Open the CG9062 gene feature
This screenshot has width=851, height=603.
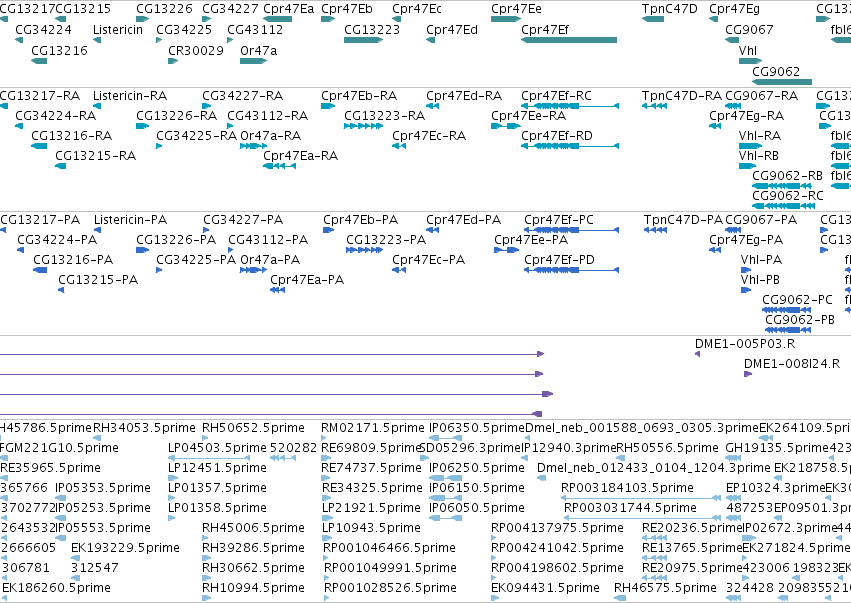[x=782, y=82]
